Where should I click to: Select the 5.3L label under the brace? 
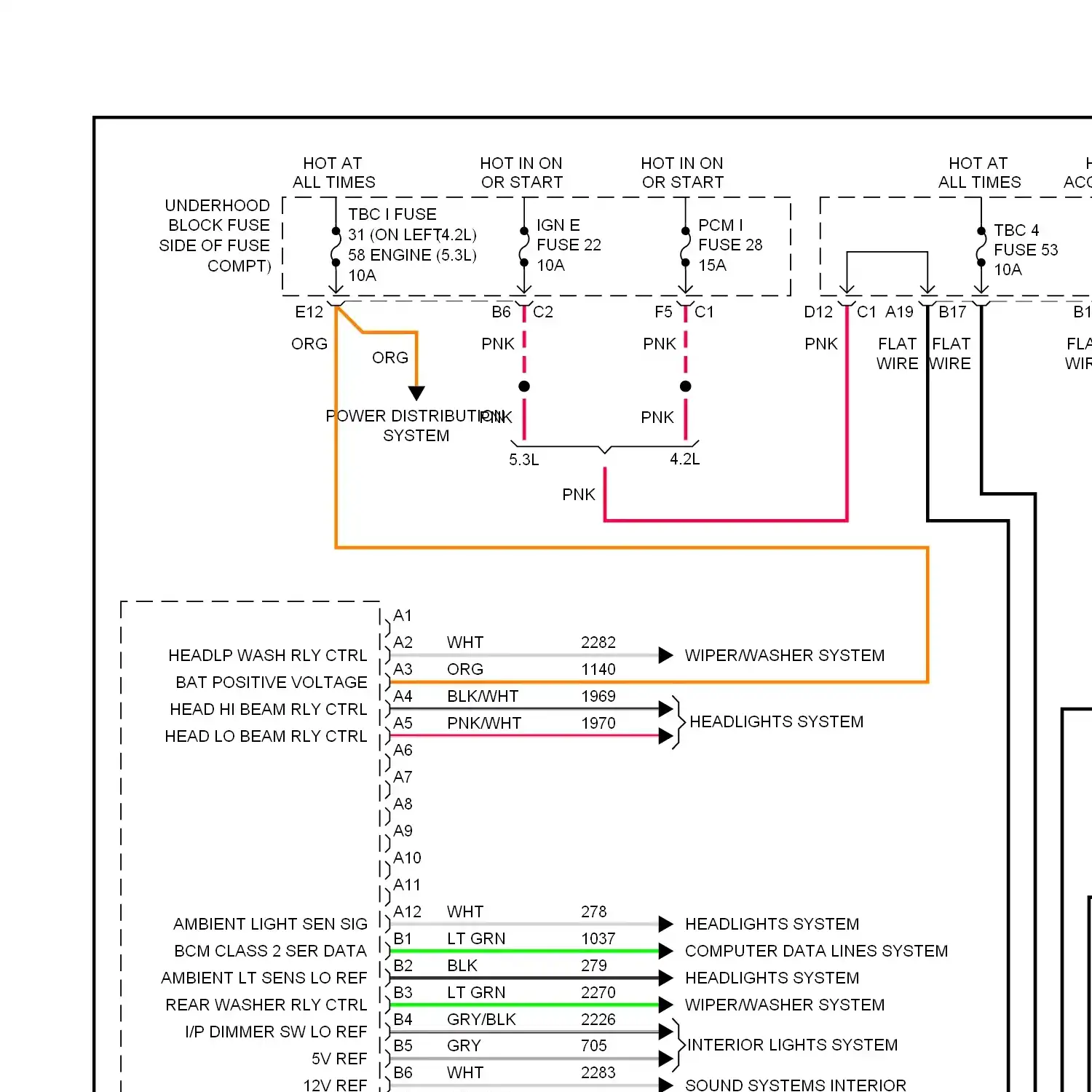coord(523,459)
